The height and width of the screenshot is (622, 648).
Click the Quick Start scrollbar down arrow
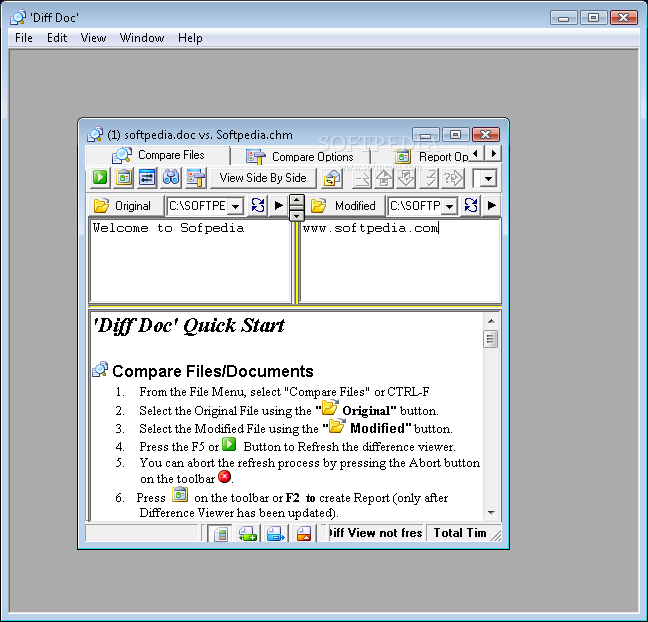click(x=491, y=513)
